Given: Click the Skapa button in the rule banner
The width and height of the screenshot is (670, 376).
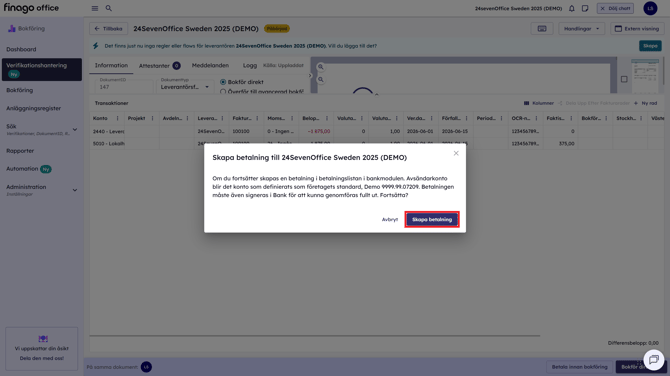Looking at the screenshot, I should [x=650, y=46].
